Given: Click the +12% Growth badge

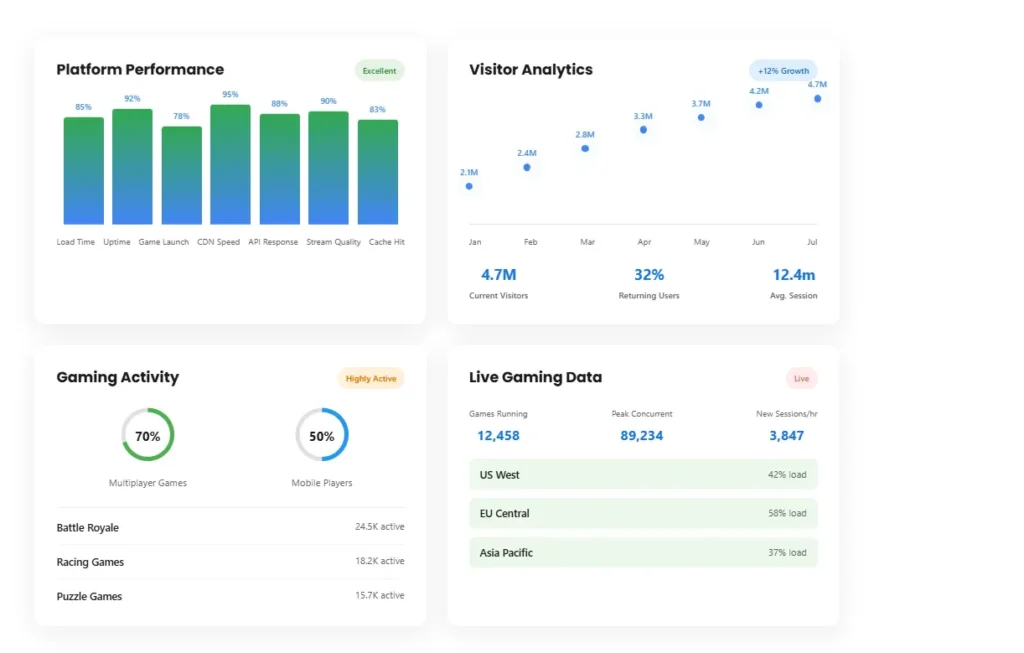Looking at the screenshot, I should pos(782,71).
